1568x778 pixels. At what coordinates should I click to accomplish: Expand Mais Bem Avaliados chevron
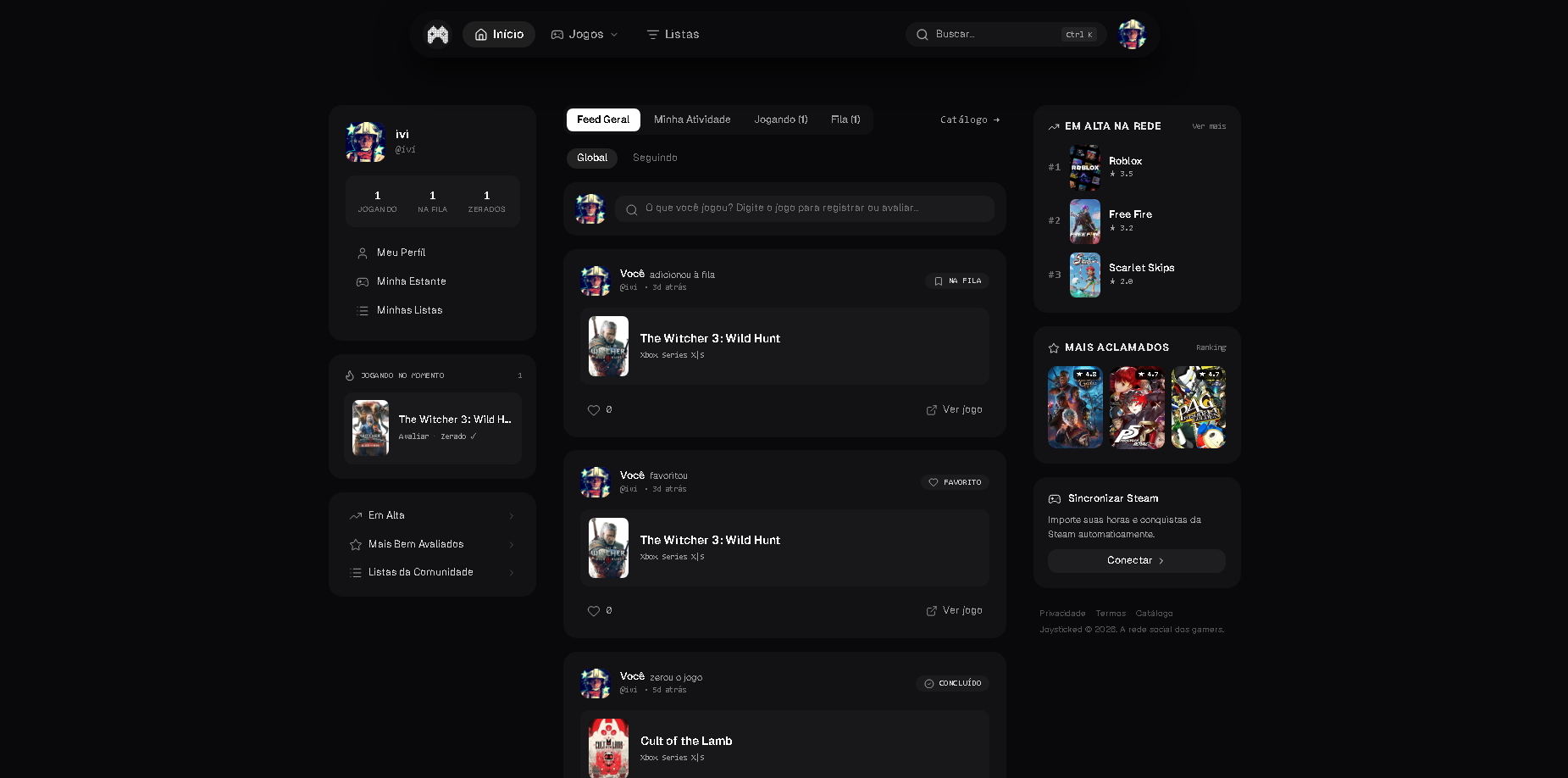[512, 545]
